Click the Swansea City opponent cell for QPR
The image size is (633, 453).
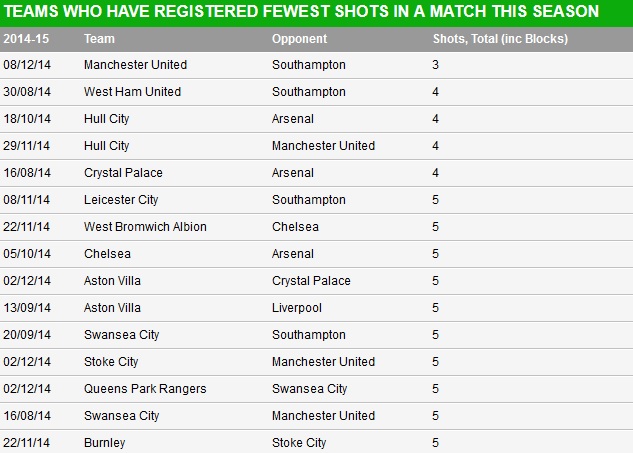pos(309,389)
